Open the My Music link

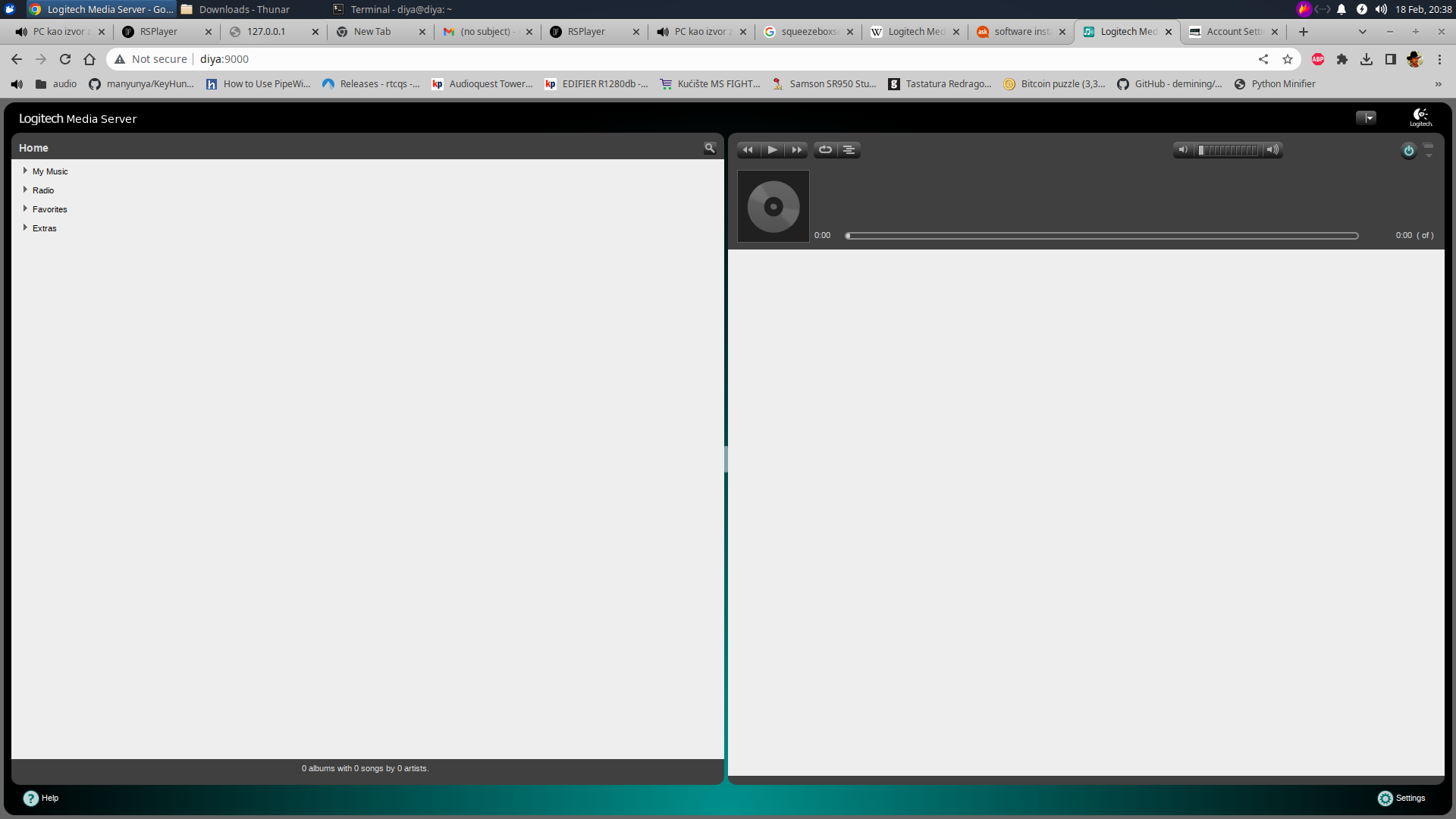click(x=50, y=171)
